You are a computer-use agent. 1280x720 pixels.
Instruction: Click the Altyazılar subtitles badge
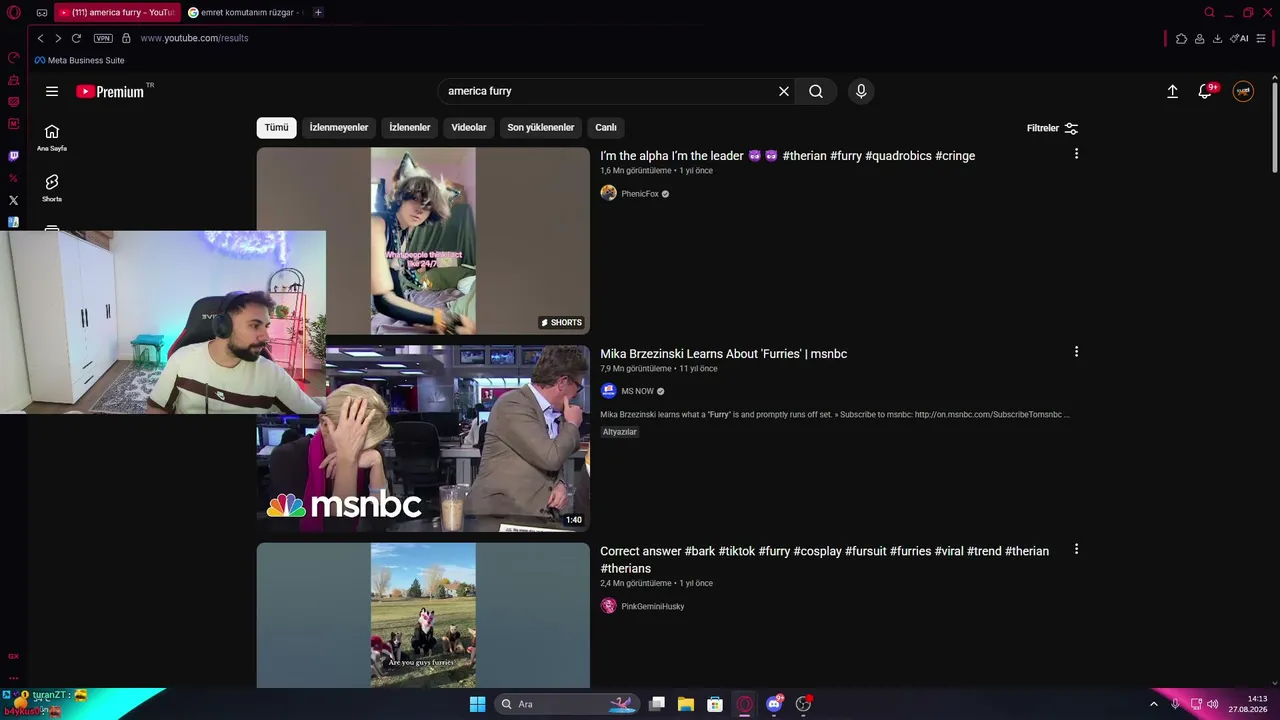pos(620,432)
